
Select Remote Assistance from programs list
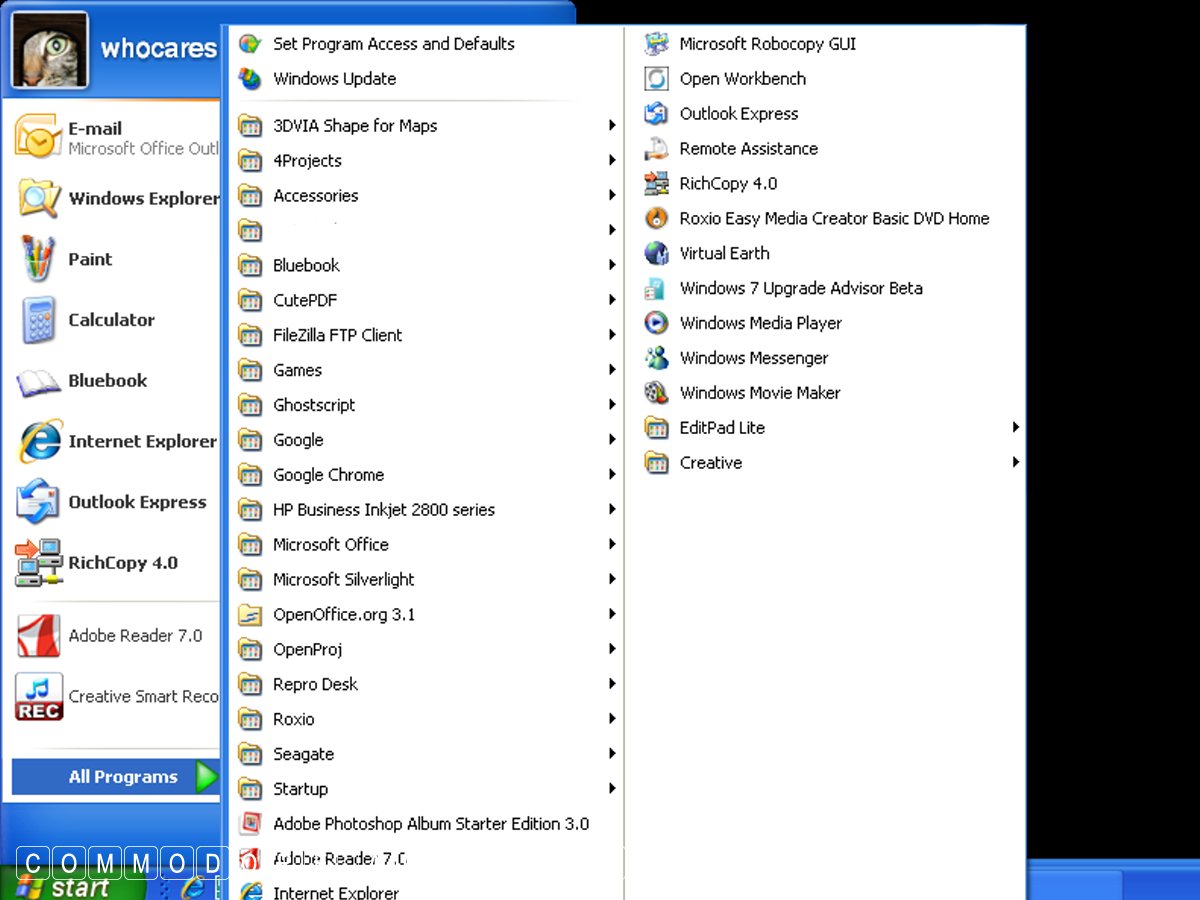click(748, 149)
